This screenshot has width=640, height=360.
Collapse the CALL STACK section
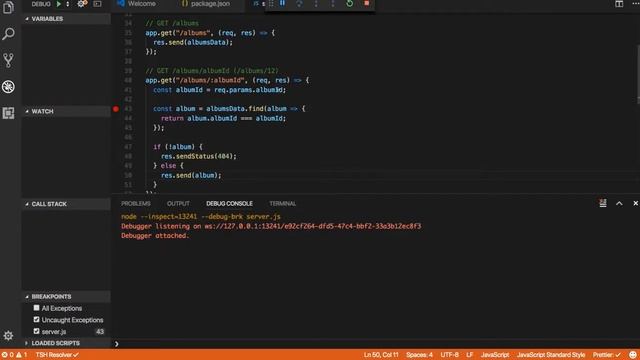[66, 204]
